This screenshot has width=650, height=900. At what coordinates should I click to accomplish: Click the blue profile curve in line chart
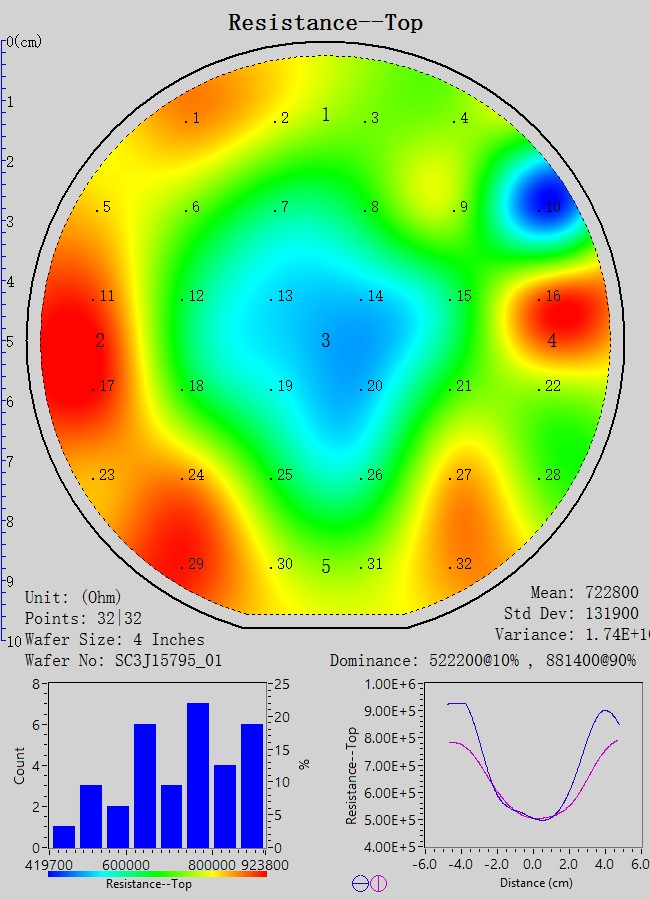(605, 712)
